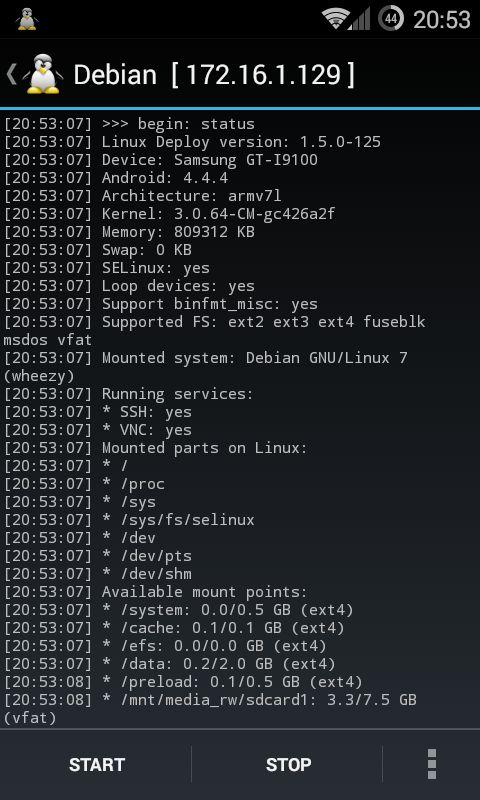The width and height of the screenshot is (480, 800).
Task: Tap the Kernel version log line
Action: 169,213
